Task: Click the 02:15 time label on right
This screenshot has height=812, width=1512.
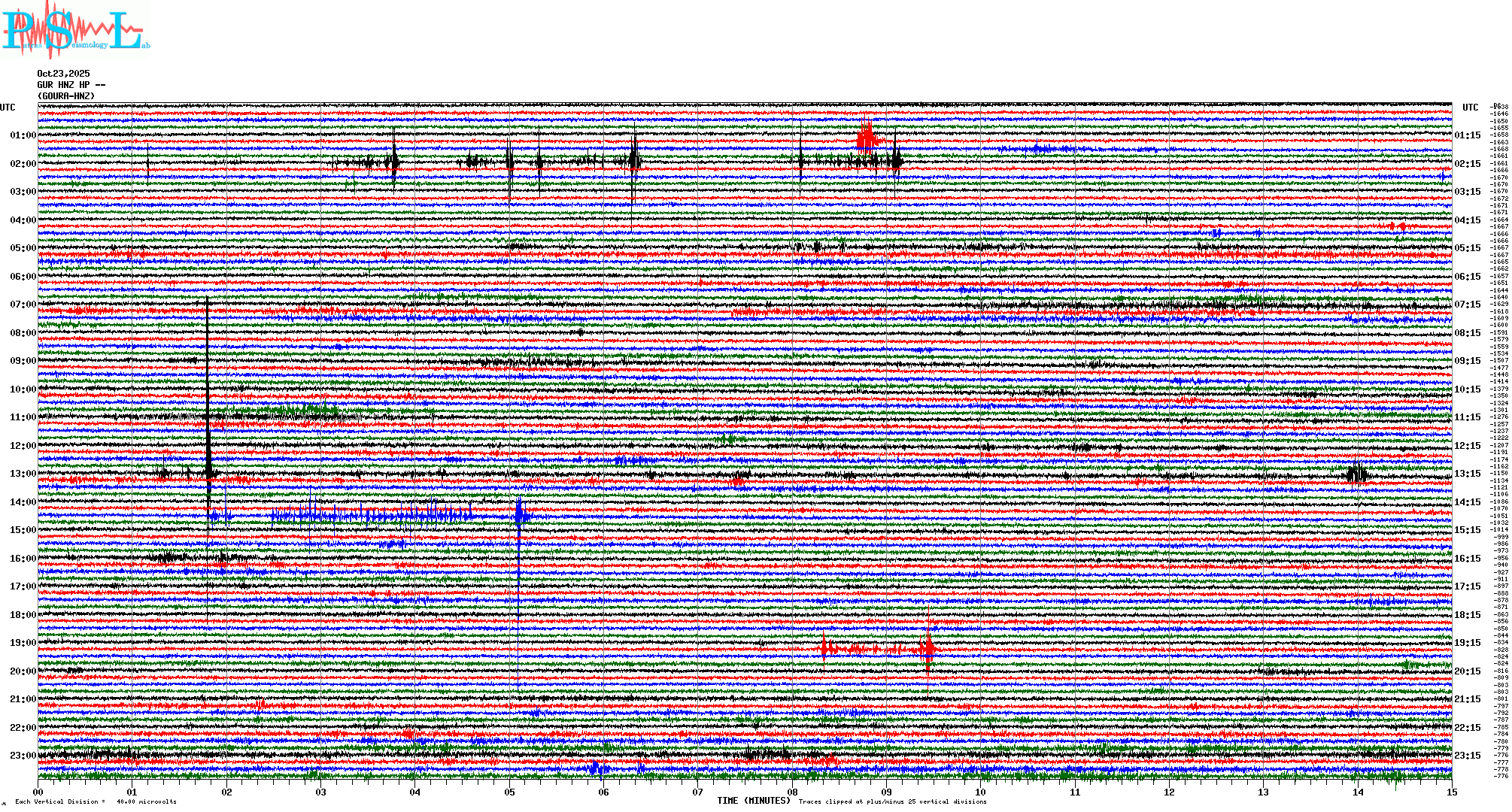Action: pos(1467,164)
